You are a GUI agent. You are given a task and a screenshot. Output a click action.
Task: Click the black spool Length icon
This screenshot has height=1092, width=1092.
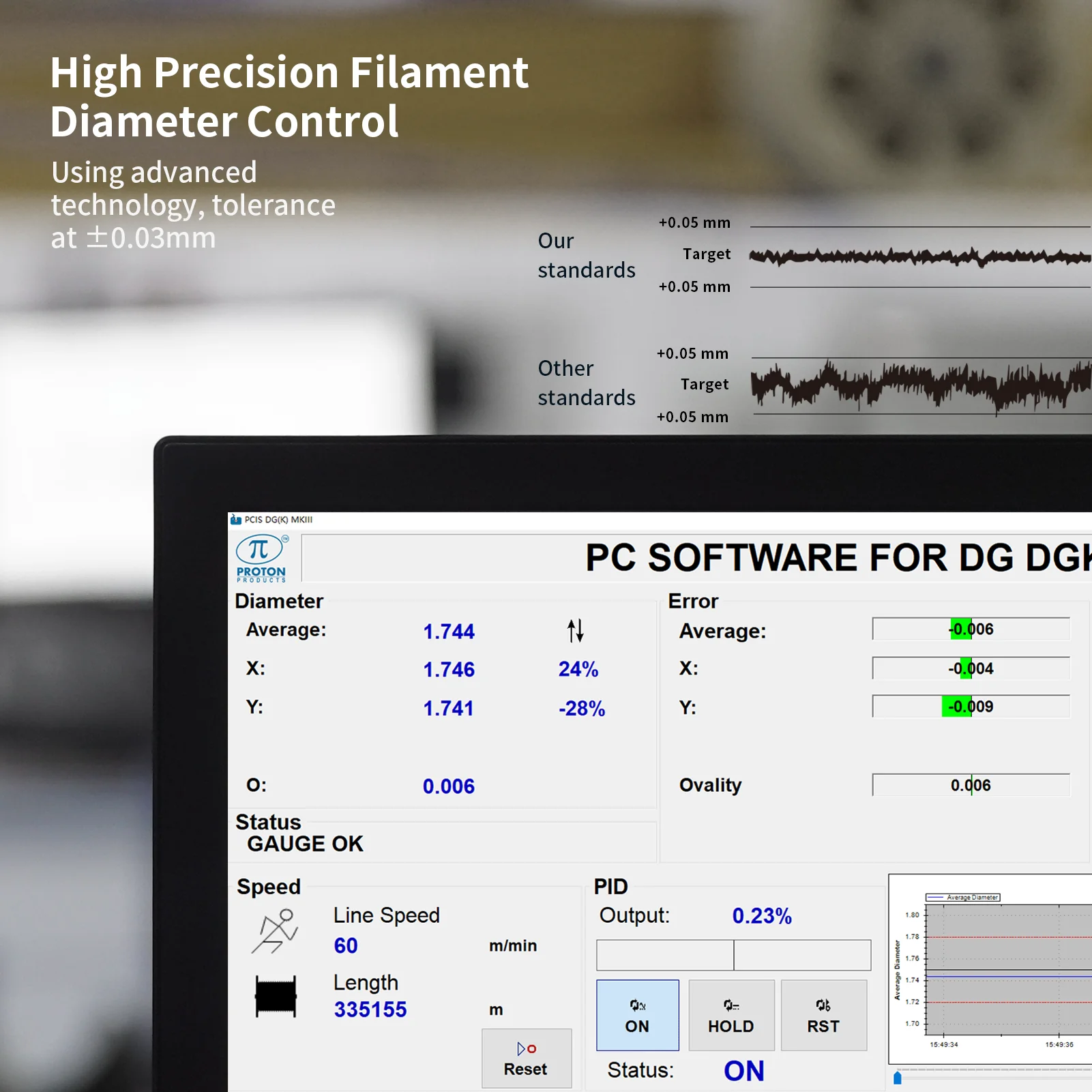pyautogui.click(x=276, y=996)
